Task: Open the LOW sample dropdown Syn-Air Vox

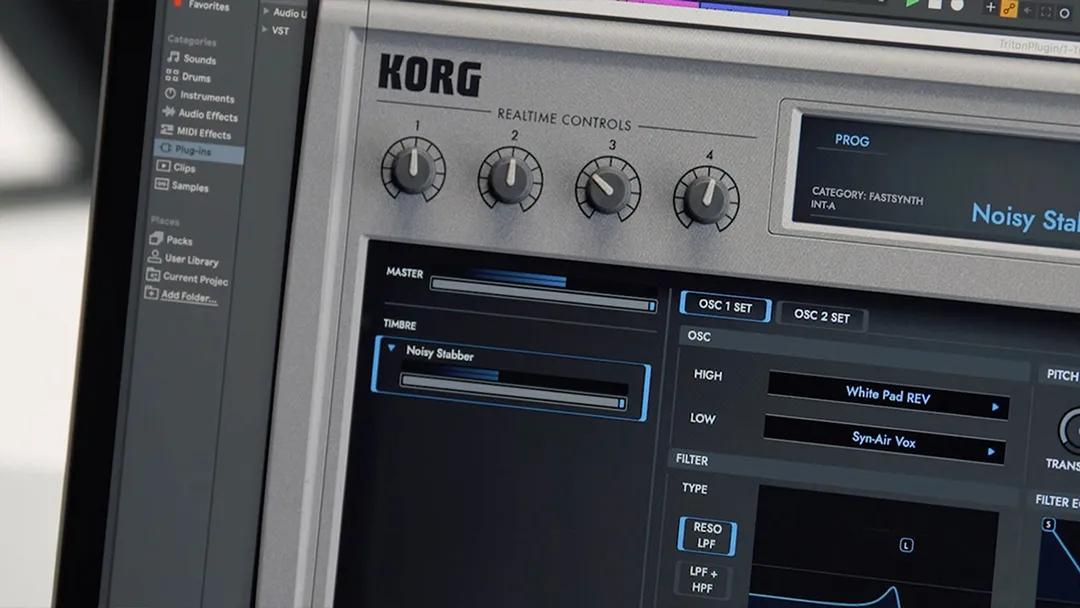Action: [884, 439]
